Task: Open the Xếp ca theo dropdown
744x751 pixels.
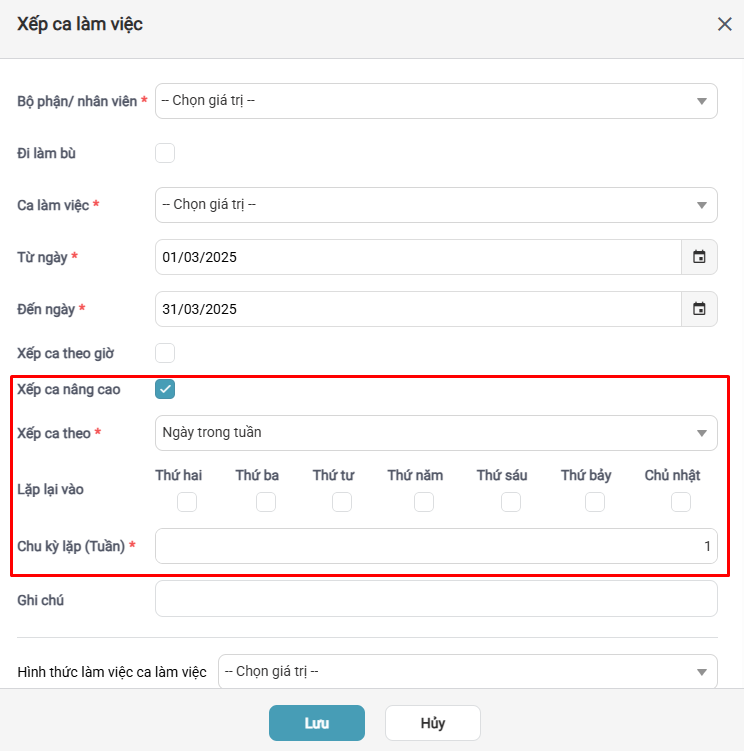Action: pyautogui.click(x=436, y=433)
